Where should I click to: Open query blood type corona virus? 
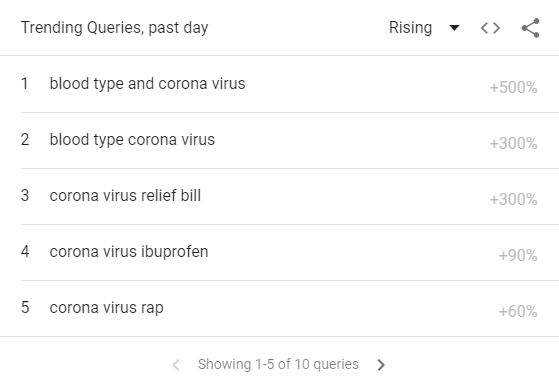[132, 140]
